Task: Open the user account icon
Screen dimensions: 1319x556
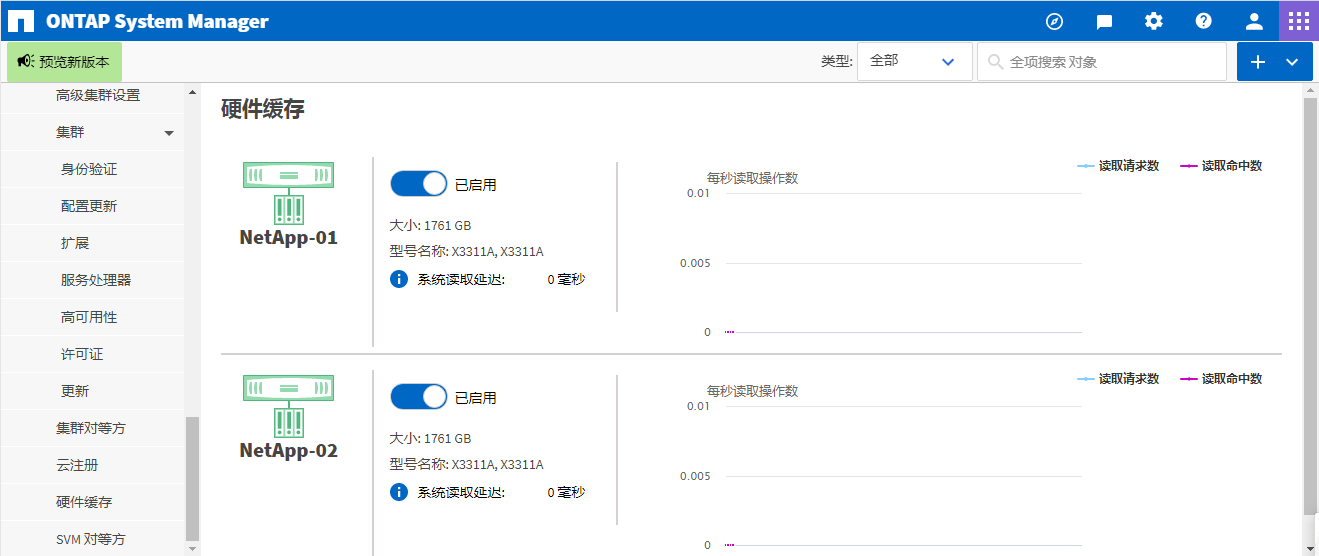Action: 1254,21
